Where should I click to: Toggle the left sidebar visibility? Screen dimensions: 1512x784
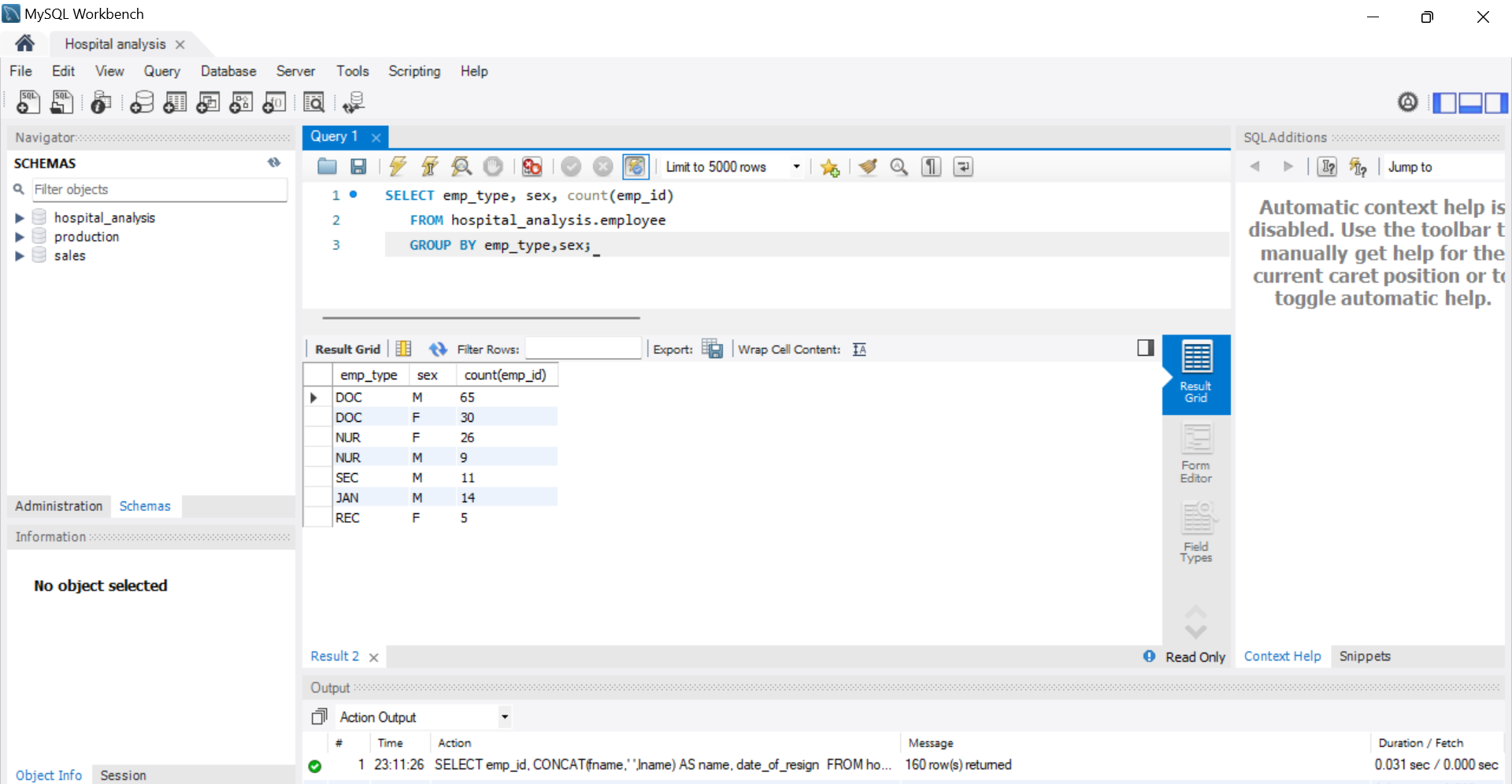pyautogui.click(x=1444, y=102)
